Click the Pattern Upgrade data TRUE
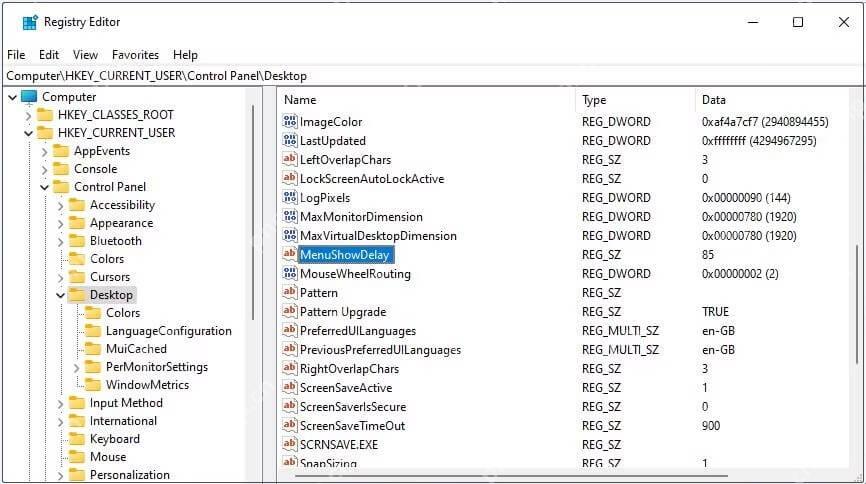The width and height of the screenshot is (866, 484). point(715,312)
